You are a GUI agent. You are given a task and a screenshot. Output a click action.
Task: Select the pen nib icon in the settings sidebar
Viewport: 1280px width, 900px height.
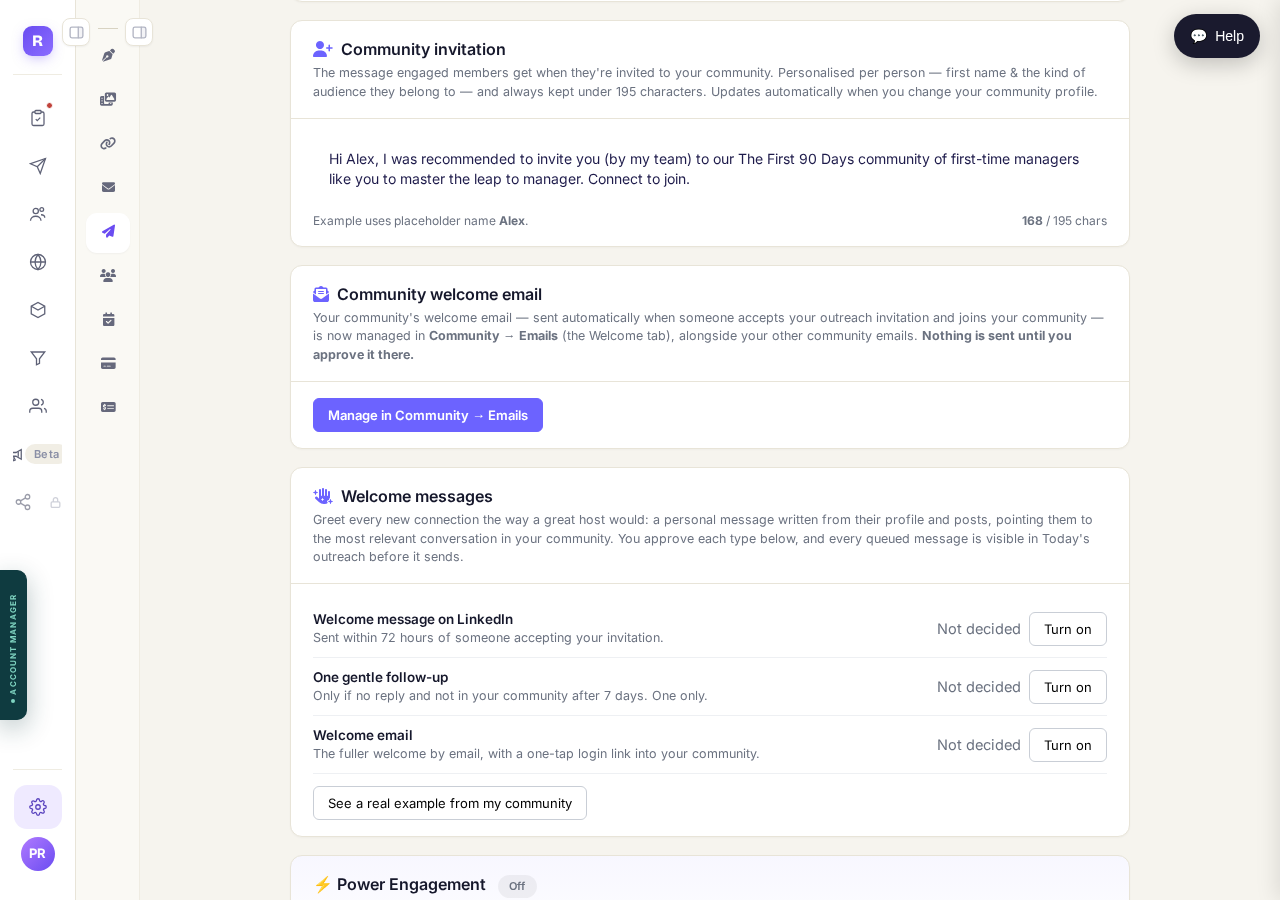[x=108, y=55]
